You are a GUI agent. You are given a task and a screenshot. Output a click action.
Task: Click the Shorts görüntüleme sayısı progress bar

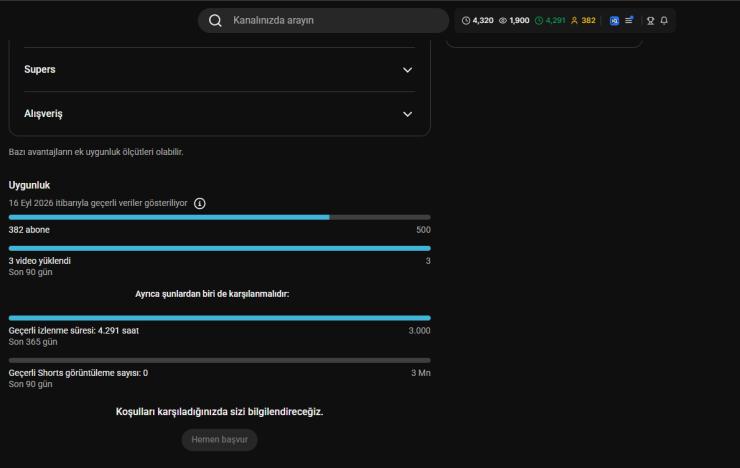(x=219, y=360)
